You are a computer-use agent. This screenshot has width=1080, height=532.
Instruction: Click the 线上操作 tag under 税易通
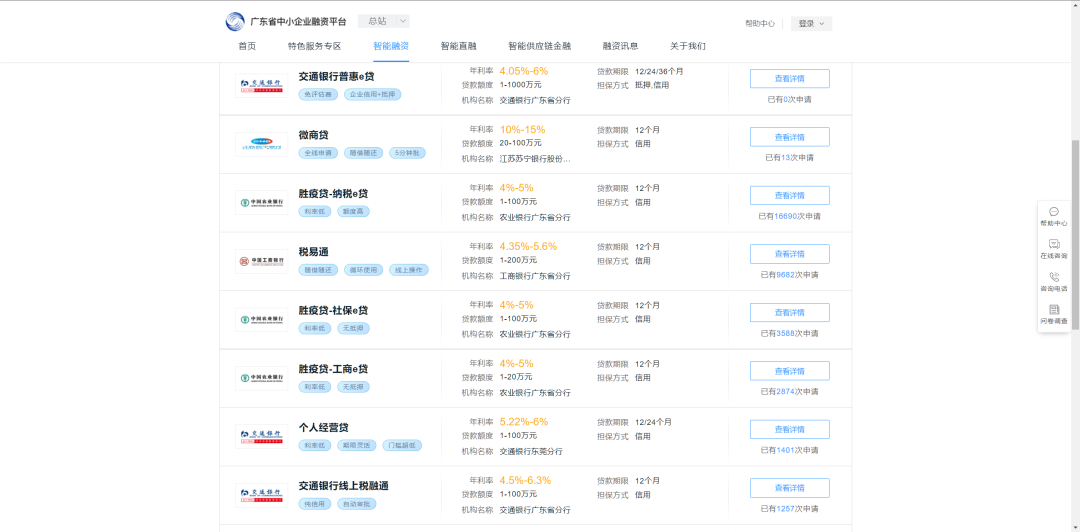click(409, 270)
